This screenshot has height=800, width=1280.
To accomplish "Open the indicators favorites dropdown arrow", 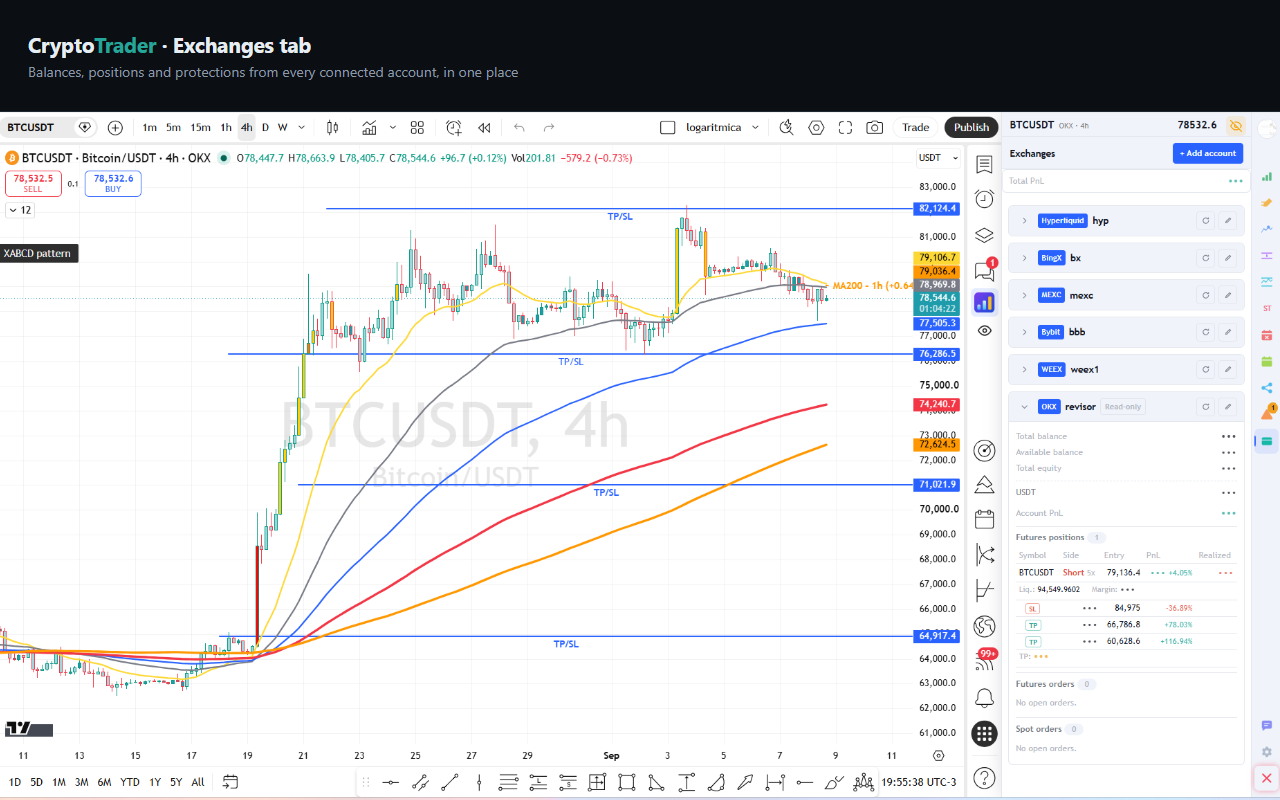I will [393, 127].
